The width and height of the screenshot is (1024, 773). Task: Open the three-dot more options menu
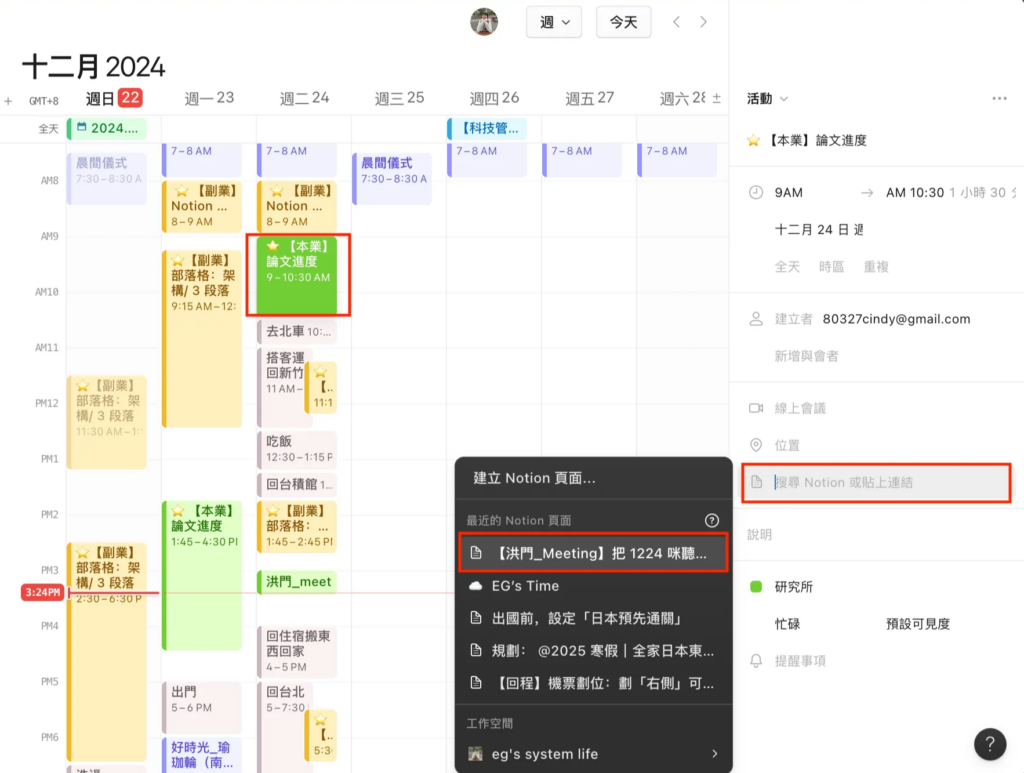pyautogui.click(x=999, y=98)
